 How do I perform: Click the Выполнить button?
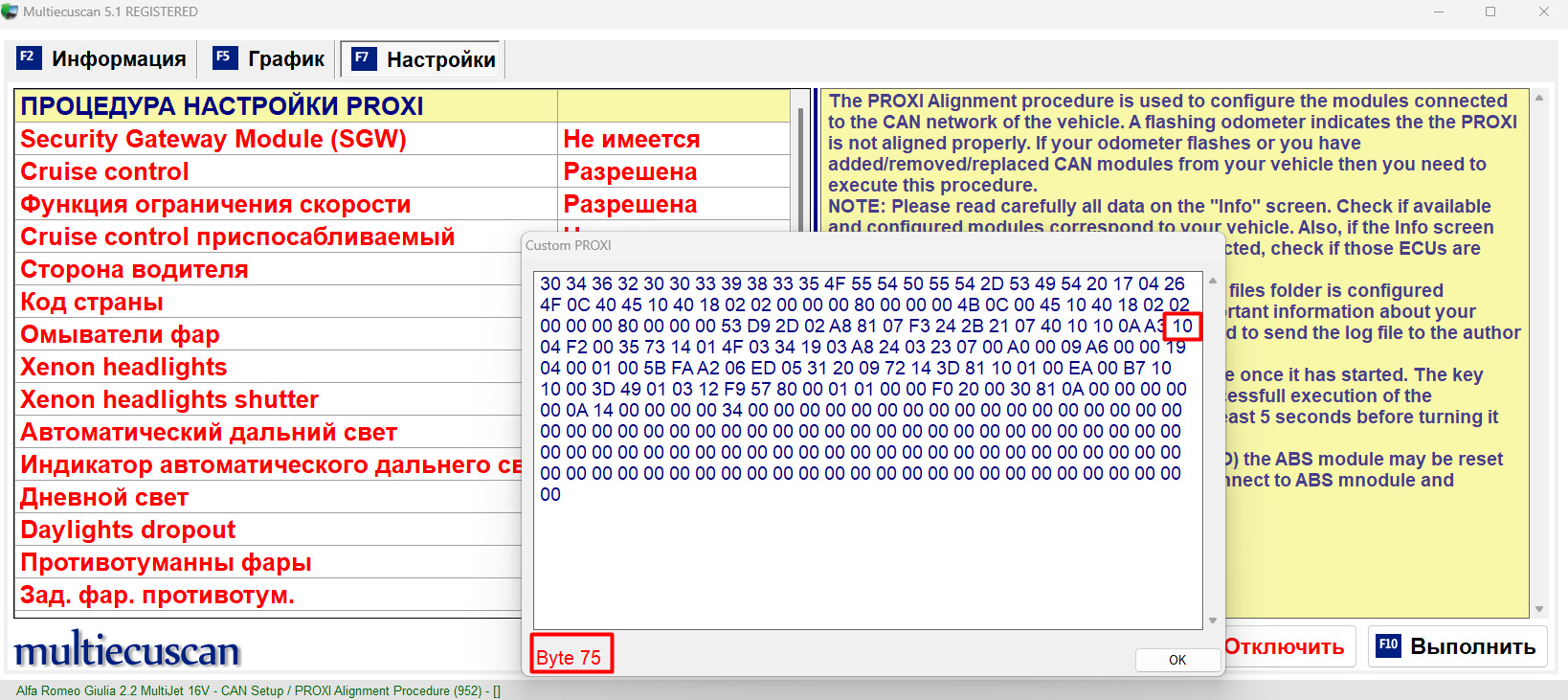point(1457,646)
